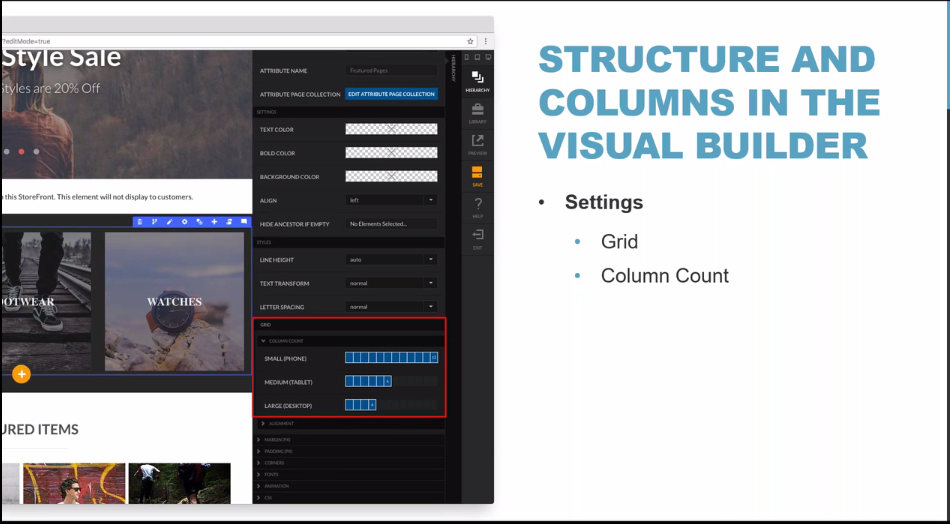Viewport: 950px width, 524px height.
Task: Click the Footwear category tile
Action: pyautogui.click(x=46, y=302)
